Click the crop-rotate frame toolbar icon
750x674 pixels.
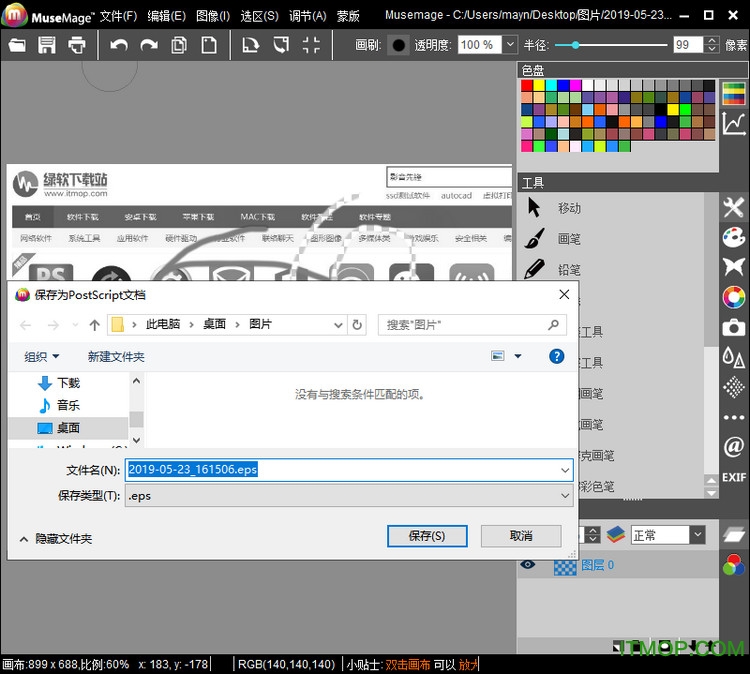[281, 45]
